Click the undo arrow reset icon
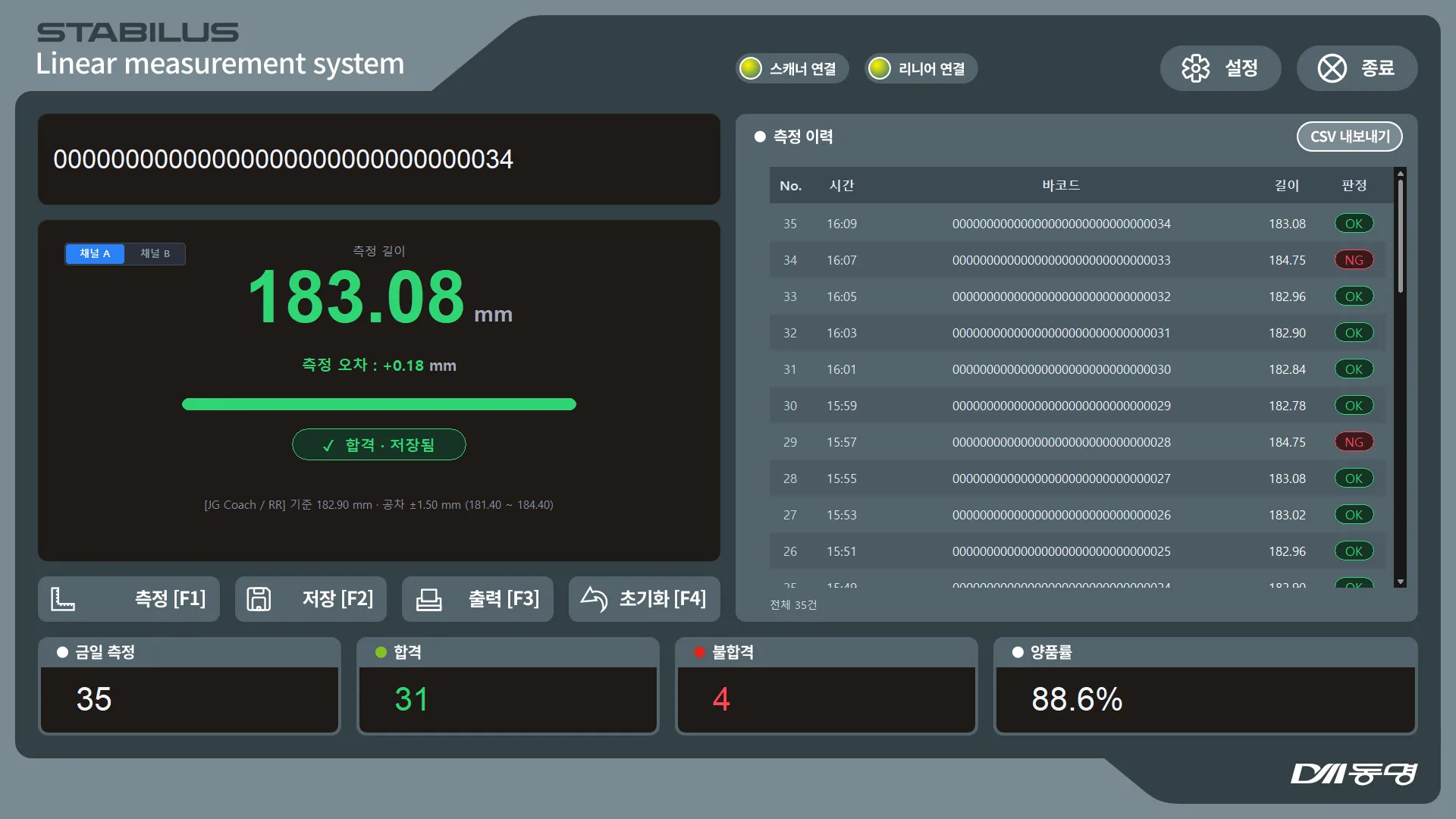The height and width of the screenshot is (819, 1456). pos(594,599)
